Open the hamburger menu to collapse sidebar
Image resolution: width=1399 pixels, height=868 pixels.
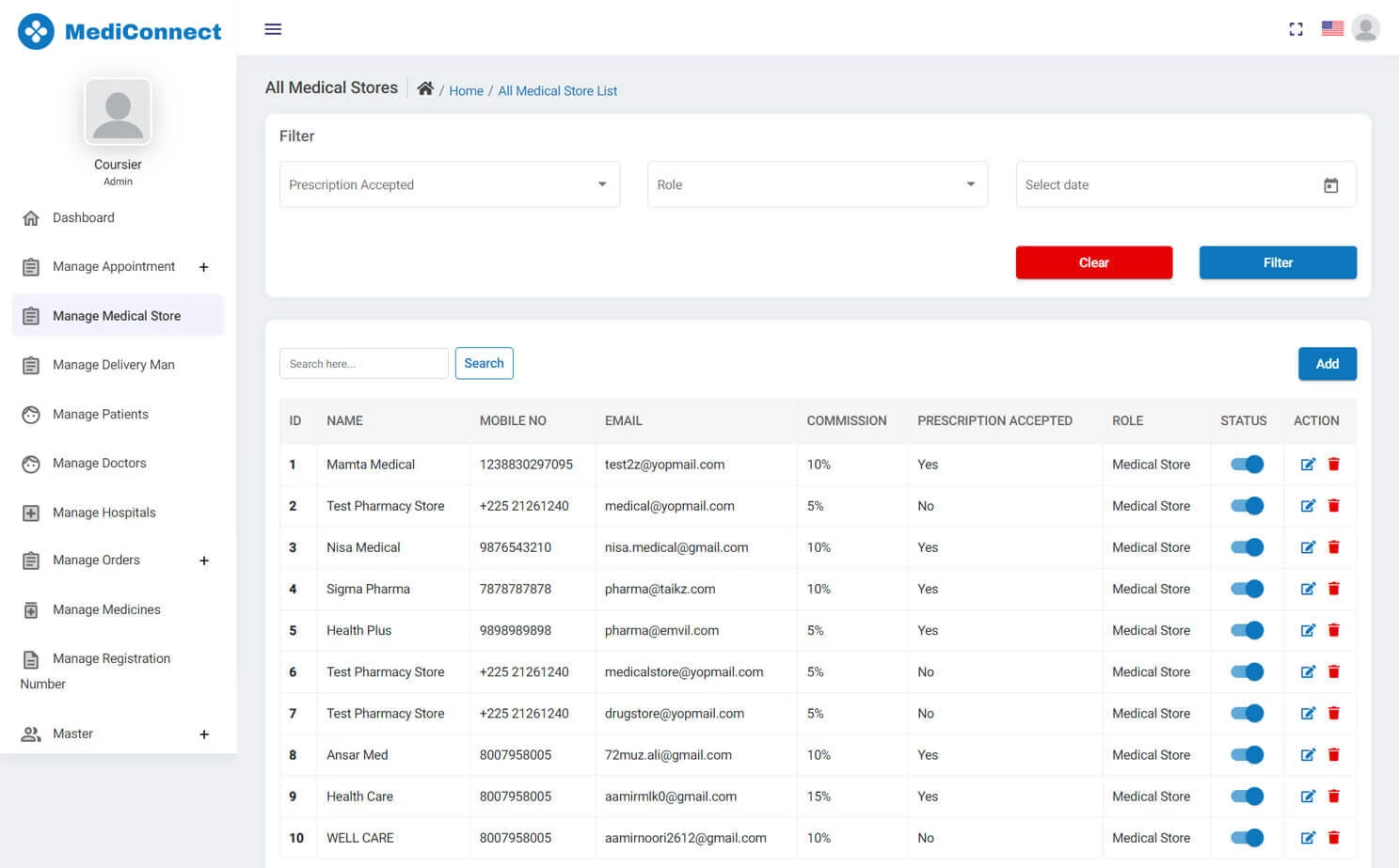(273, 29)
